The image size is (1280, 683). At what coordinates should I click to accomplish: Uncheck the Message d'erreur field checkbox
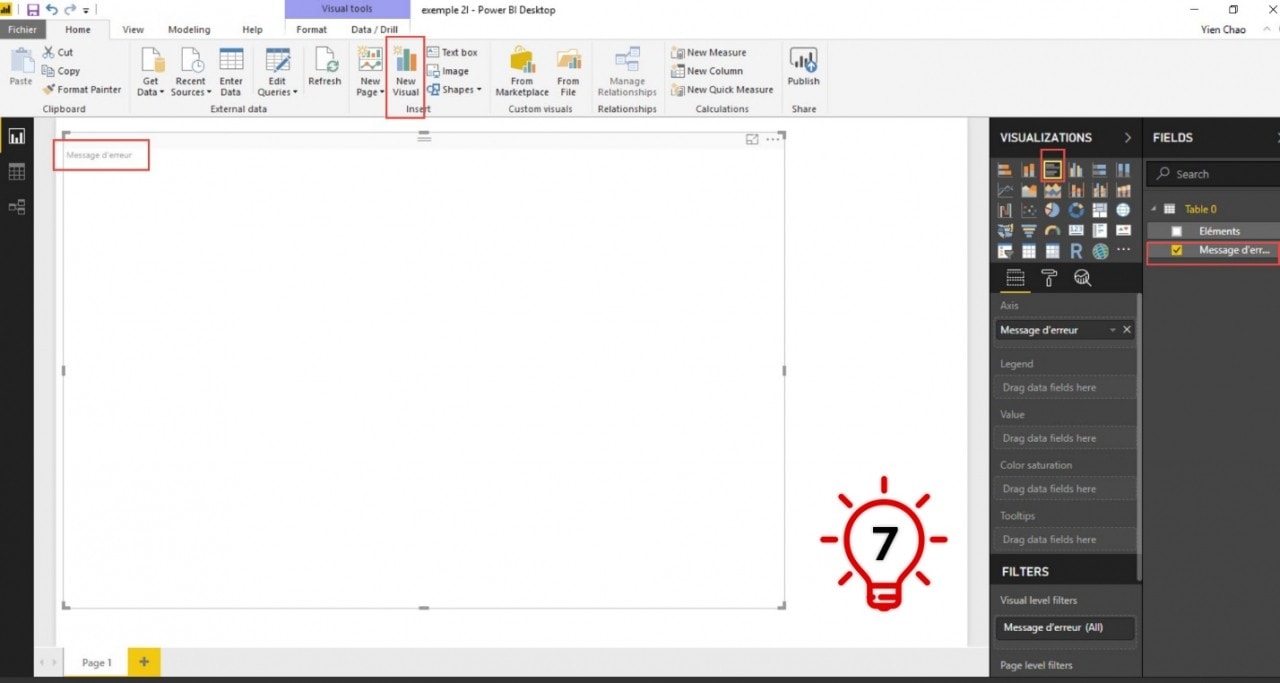click(1176, 250)
